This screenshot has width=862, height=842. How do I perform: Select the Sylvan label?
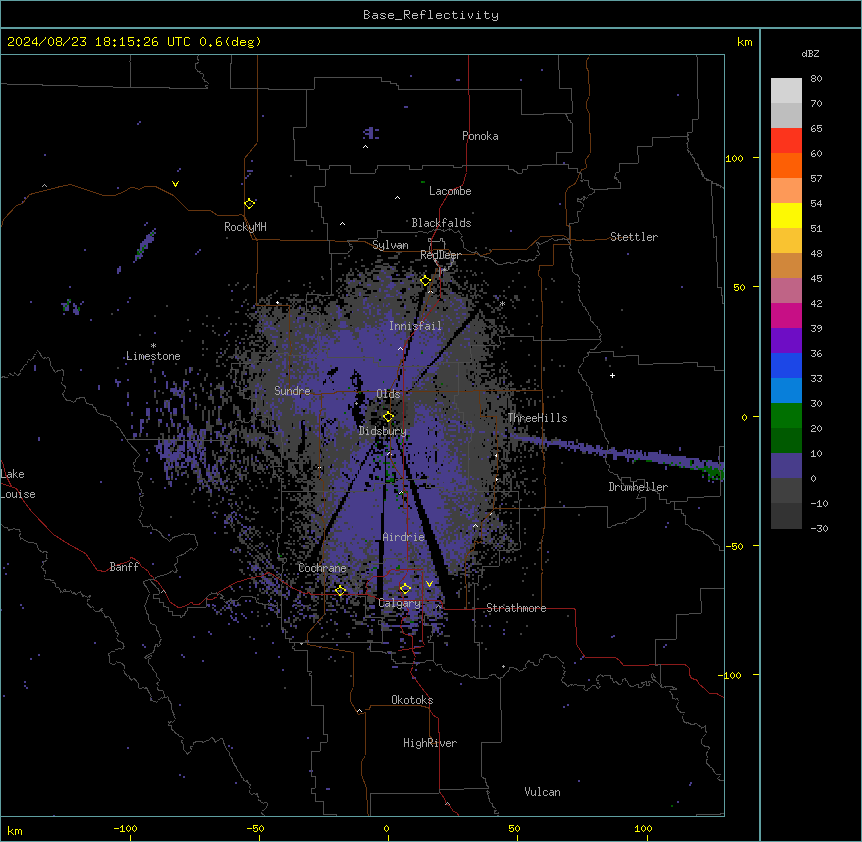pyautogui.click(x=390, y=245)
